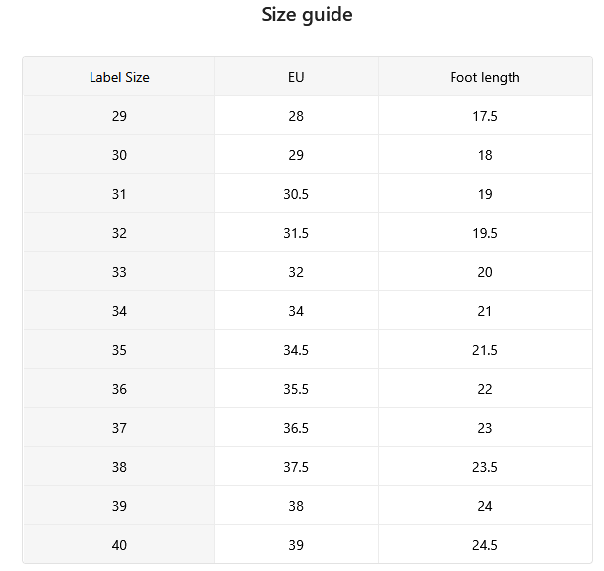The width and height of the screenshot is (604, 571).
Task: Select the EU column header
Action: click(x=296, y=77)
